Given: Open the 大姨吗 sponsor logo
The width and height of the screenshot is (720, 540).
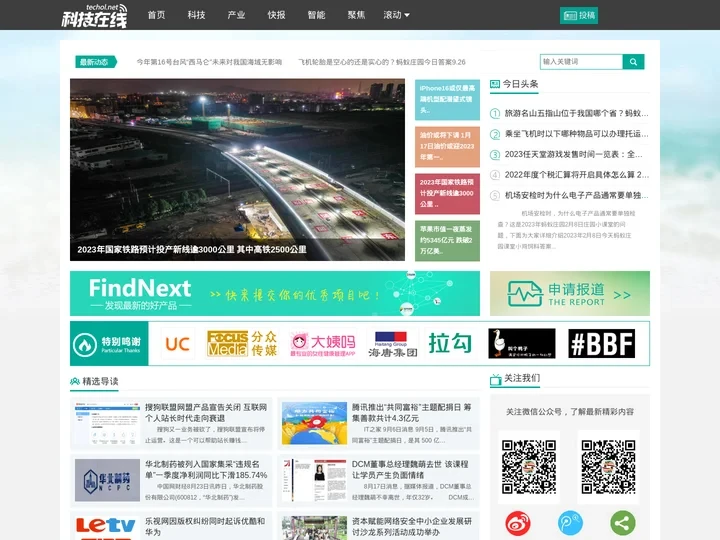Looking at the screenshot, I should pos(323,344).
